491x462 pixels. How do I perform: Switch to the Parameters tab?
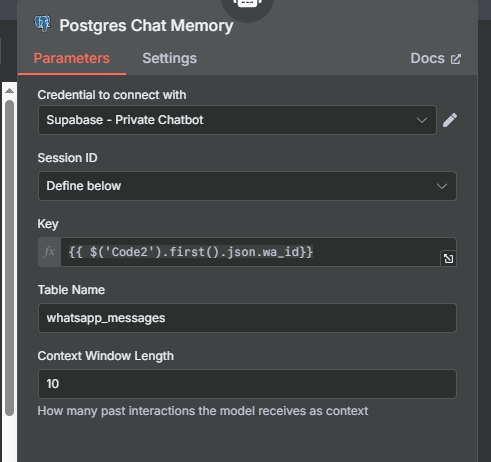tap(72, 58)
